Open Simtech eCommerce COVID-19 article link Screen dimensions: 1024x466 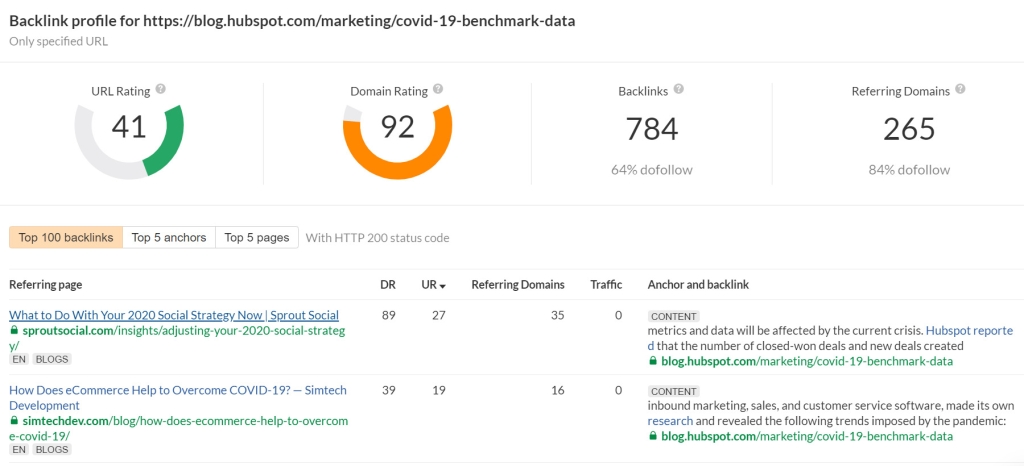(x=178, y=398)
